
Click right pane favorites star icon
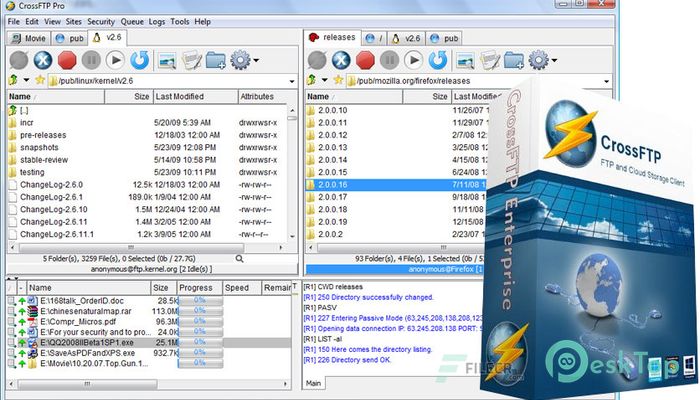[x=338, y=80]
